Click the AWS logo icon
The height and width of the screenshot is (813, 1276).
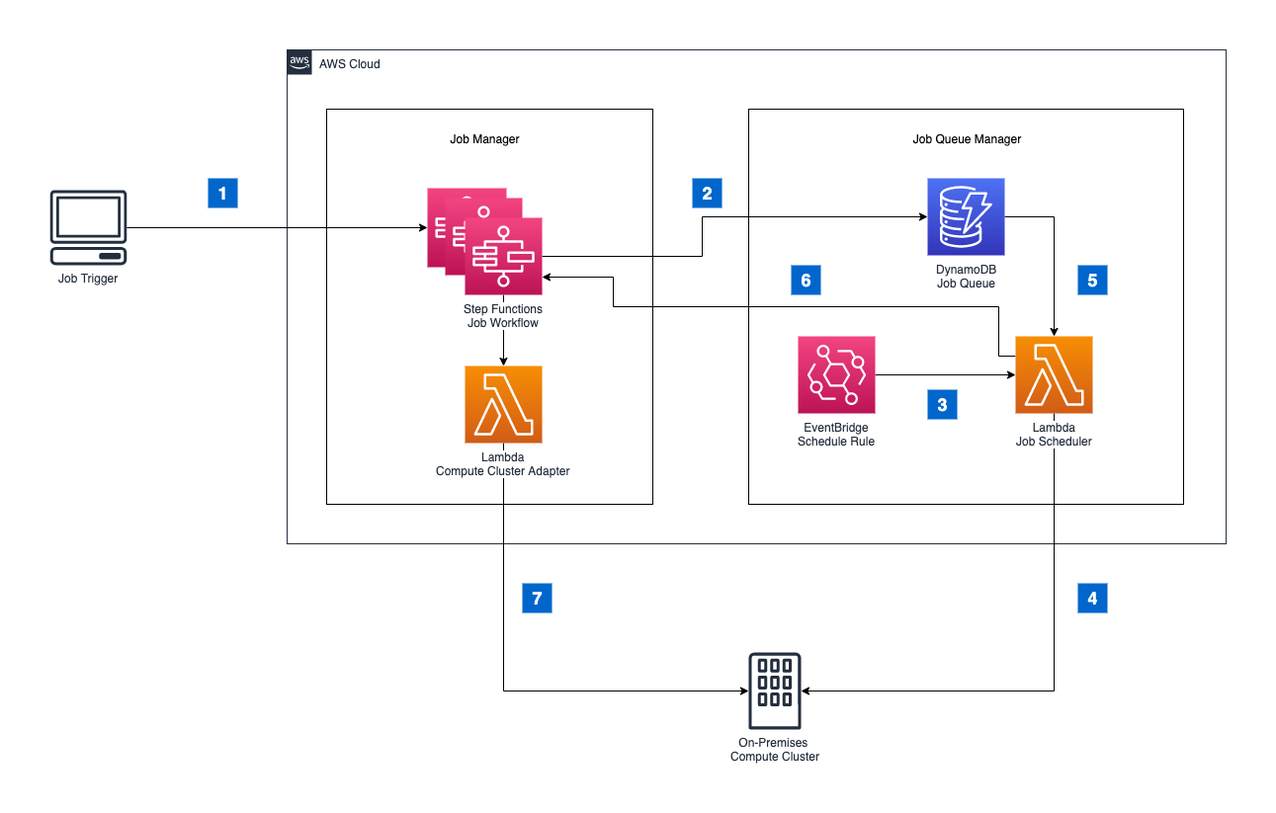click(300, 63)
